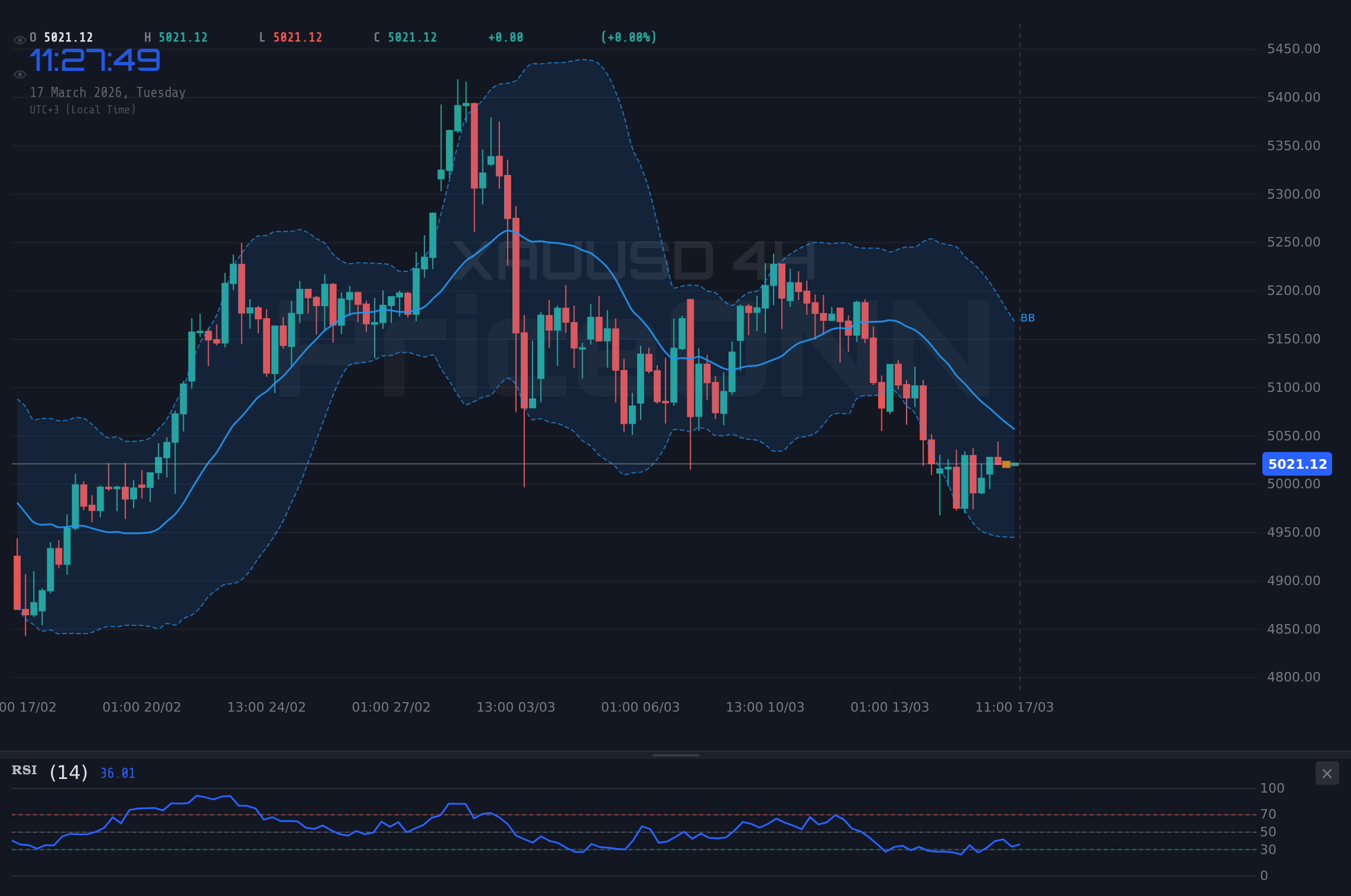
Task: Click the BB Bollinger Bands label on the chart
Action: (1027, 318)
